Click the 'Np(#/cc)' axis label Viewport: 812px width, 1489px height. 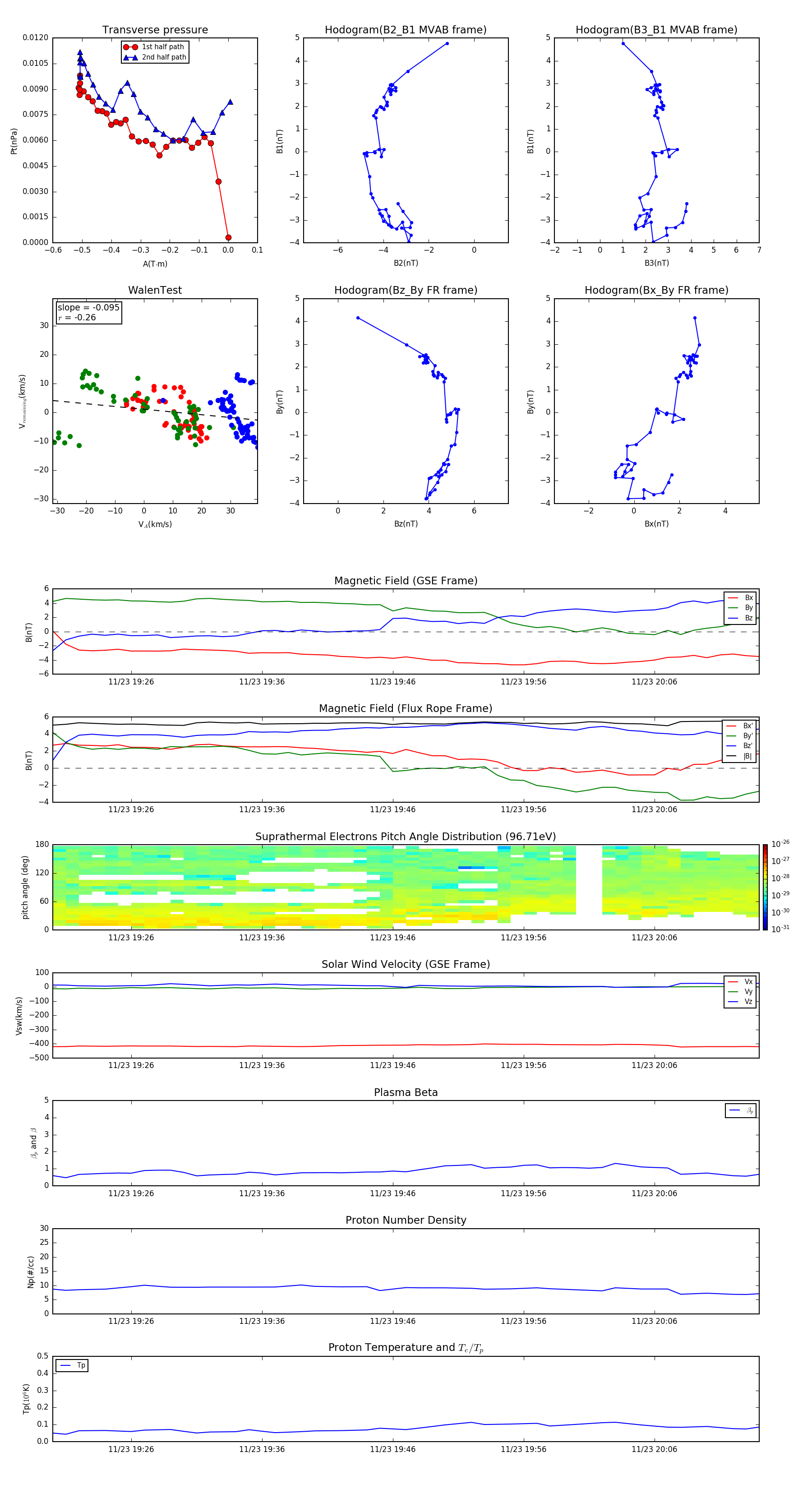pos(31,1272)
